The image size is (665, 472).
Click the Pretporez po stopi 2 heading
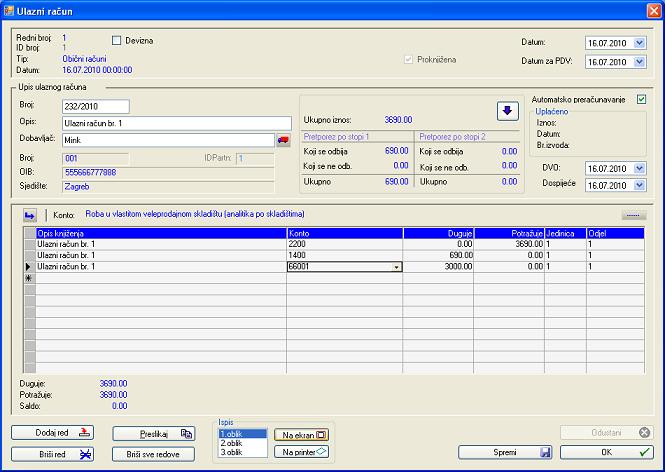click(452, 137)
